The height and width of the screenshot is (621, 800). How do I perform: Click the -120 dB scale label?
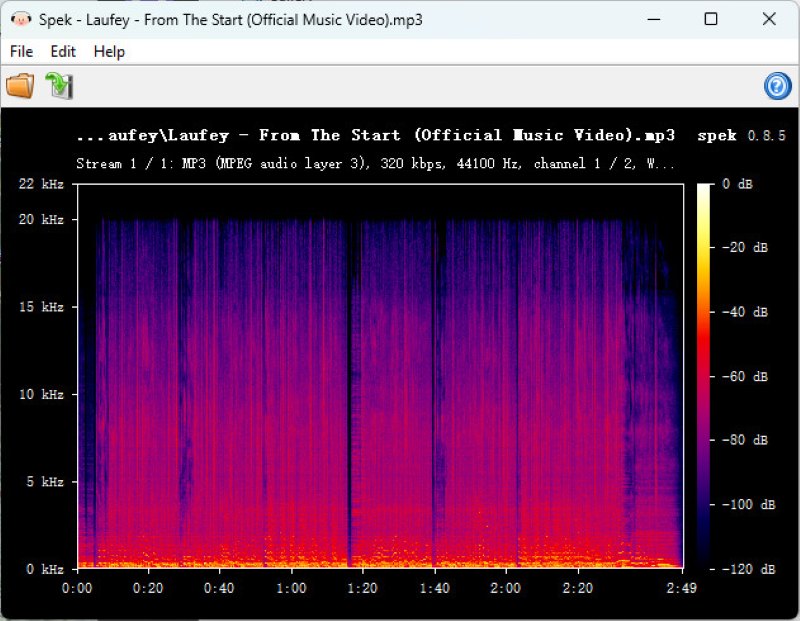tap(748, 569)
